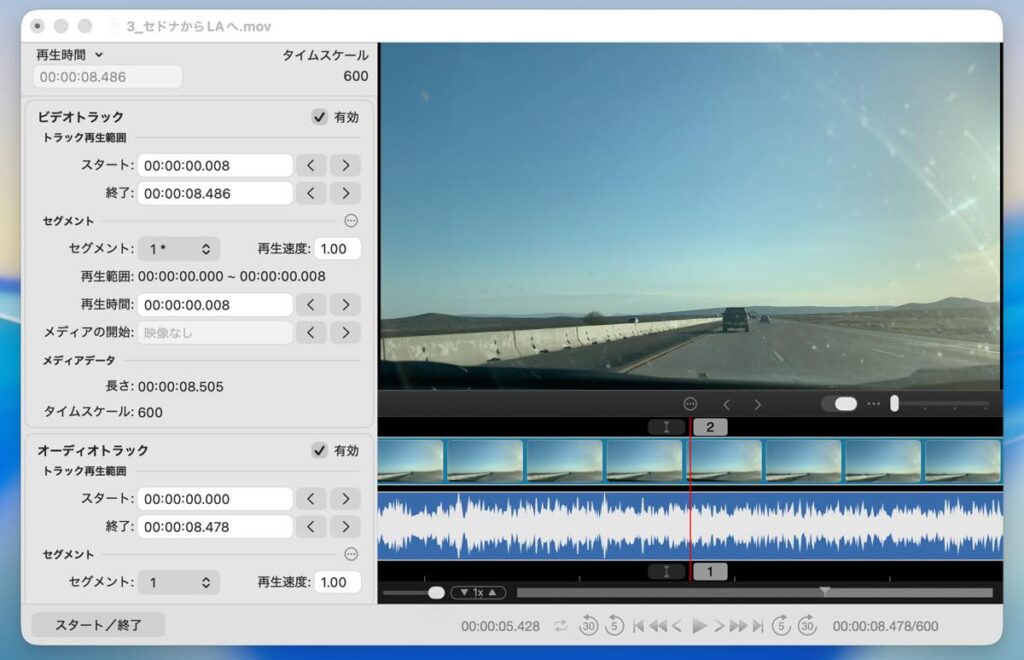The height and width of the screenshot is (660, 1024).
Task: Fast forward playback
Action: pyautogui.click(x=739, y=626)
